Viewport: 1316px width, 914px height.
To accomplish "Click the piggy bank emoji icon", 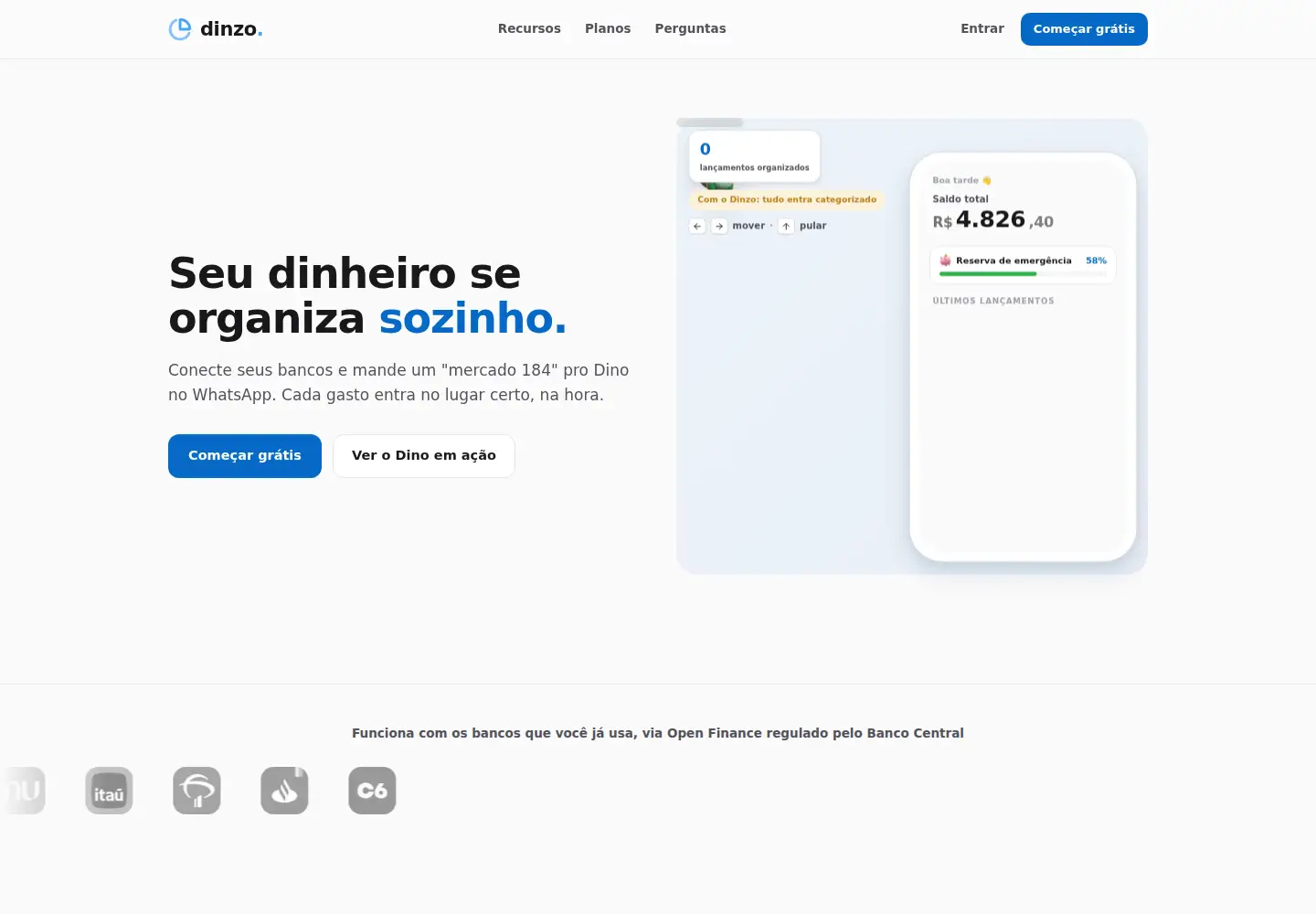I will [946, 260].
